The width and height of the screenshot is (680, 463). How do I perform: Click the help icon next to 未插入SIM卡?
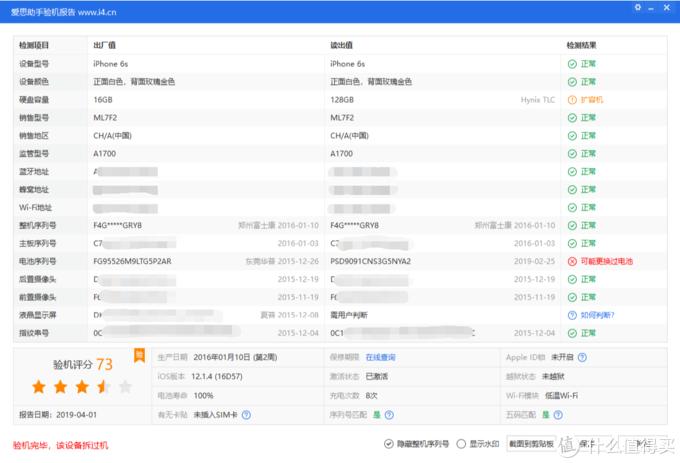coord(246,415)
